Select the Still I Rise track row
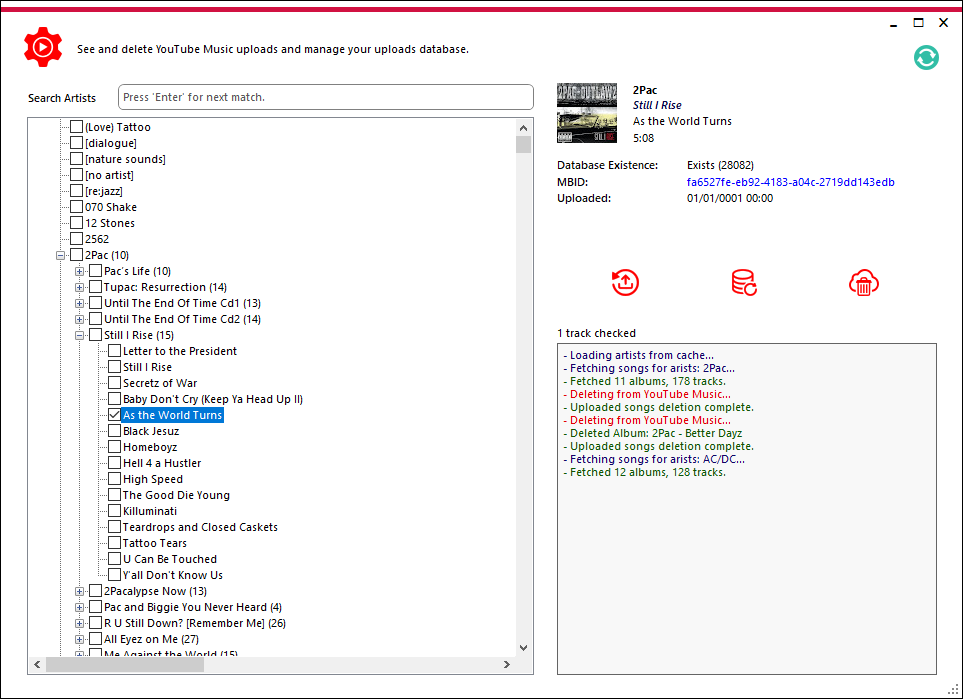Viewport: 963px width, 699px height. pyautogui.click(x=147, y=367)
